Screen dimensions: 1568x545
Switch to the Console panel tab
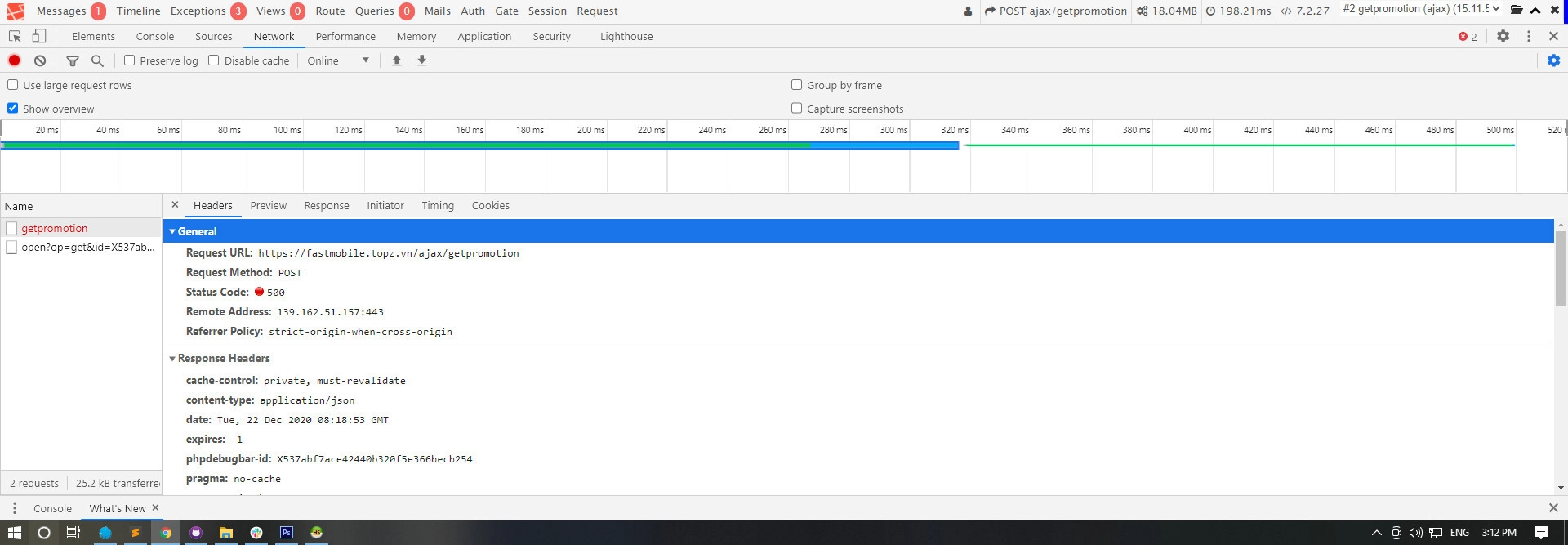[x=154, y=36]
